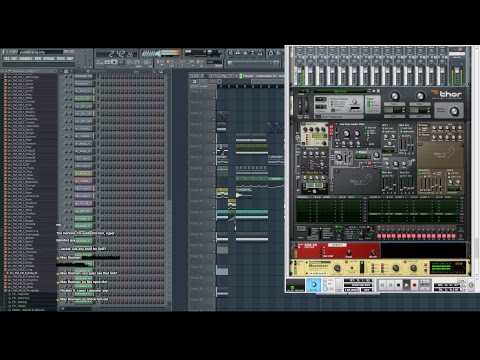Click the last pink step button in Thor sequencer
This screenshot has width=480, height=360.
pyautogui.click(x=454, y=236)
